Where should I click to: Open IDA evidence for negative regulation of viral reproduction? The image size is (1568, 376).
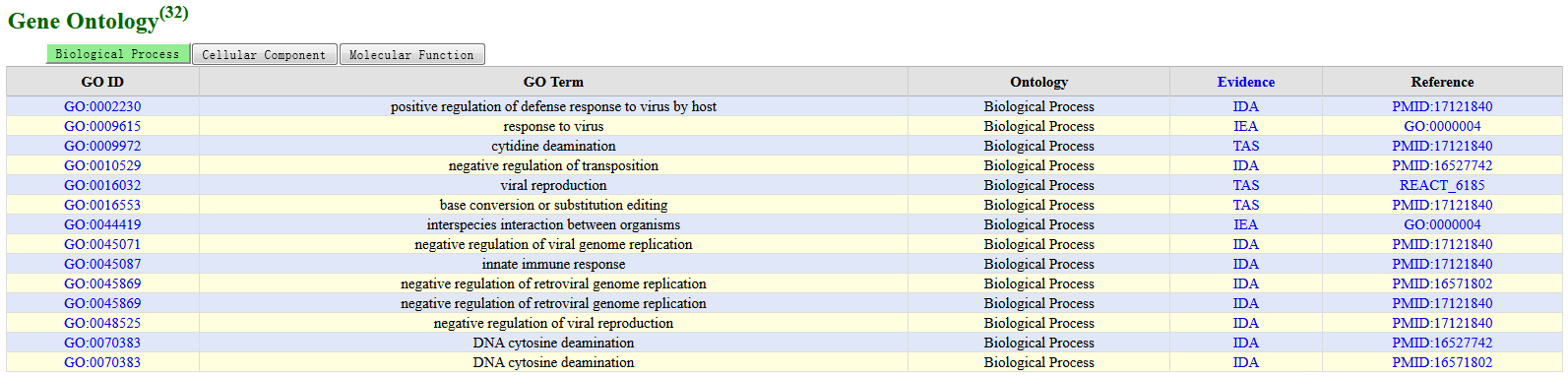(x=1245, y=323)
